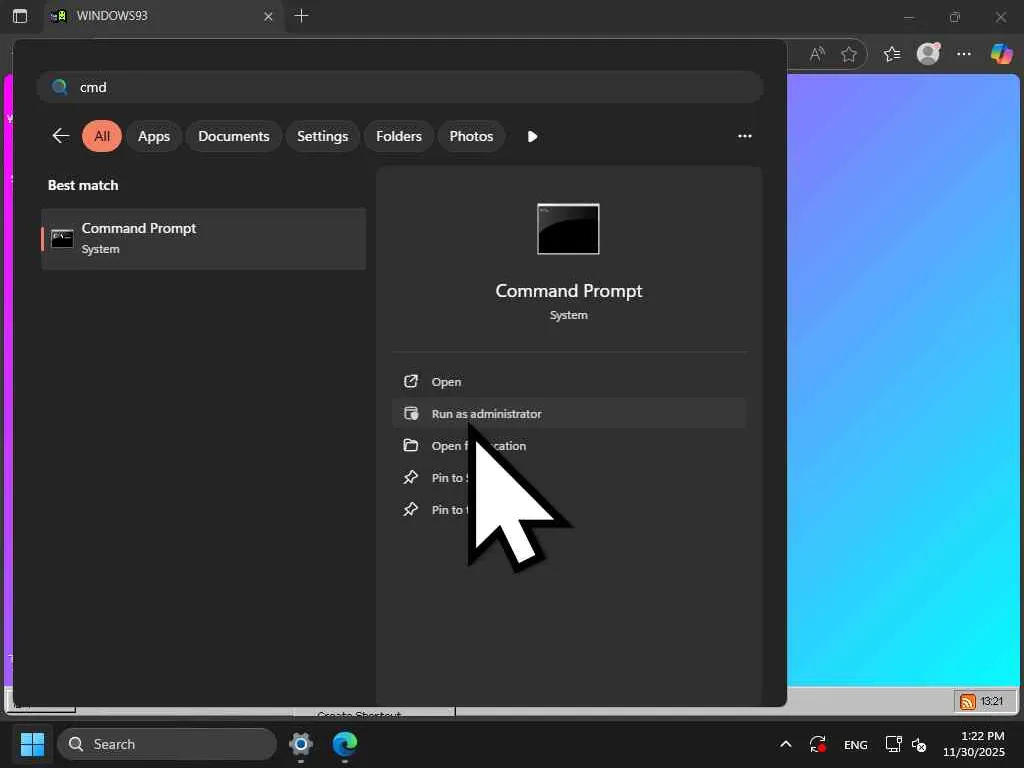1024x768 pixels.
Task: Click the Best match heading
Action: (83, 185)
